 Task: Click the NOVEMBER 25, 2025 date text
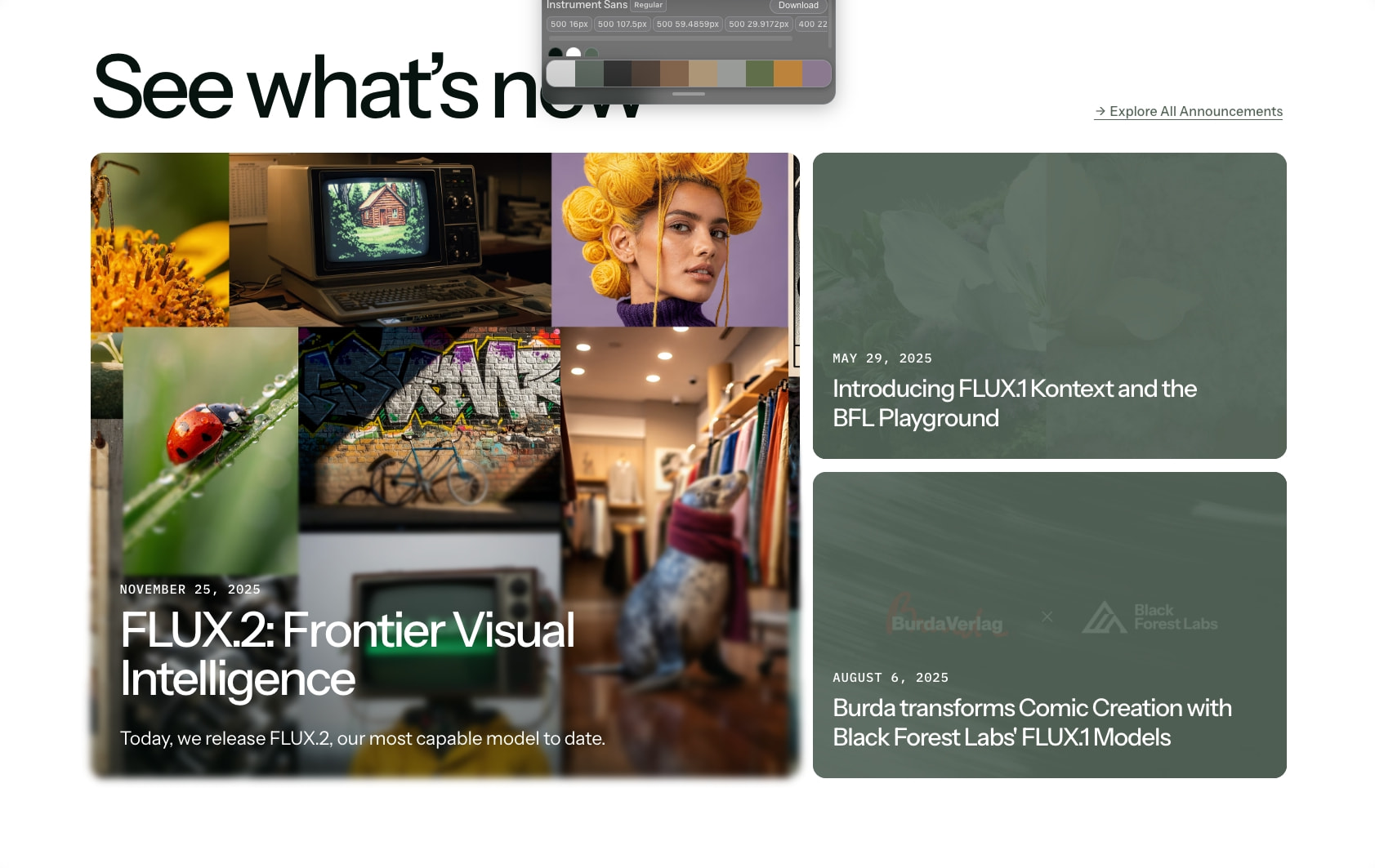click(190, 590)
